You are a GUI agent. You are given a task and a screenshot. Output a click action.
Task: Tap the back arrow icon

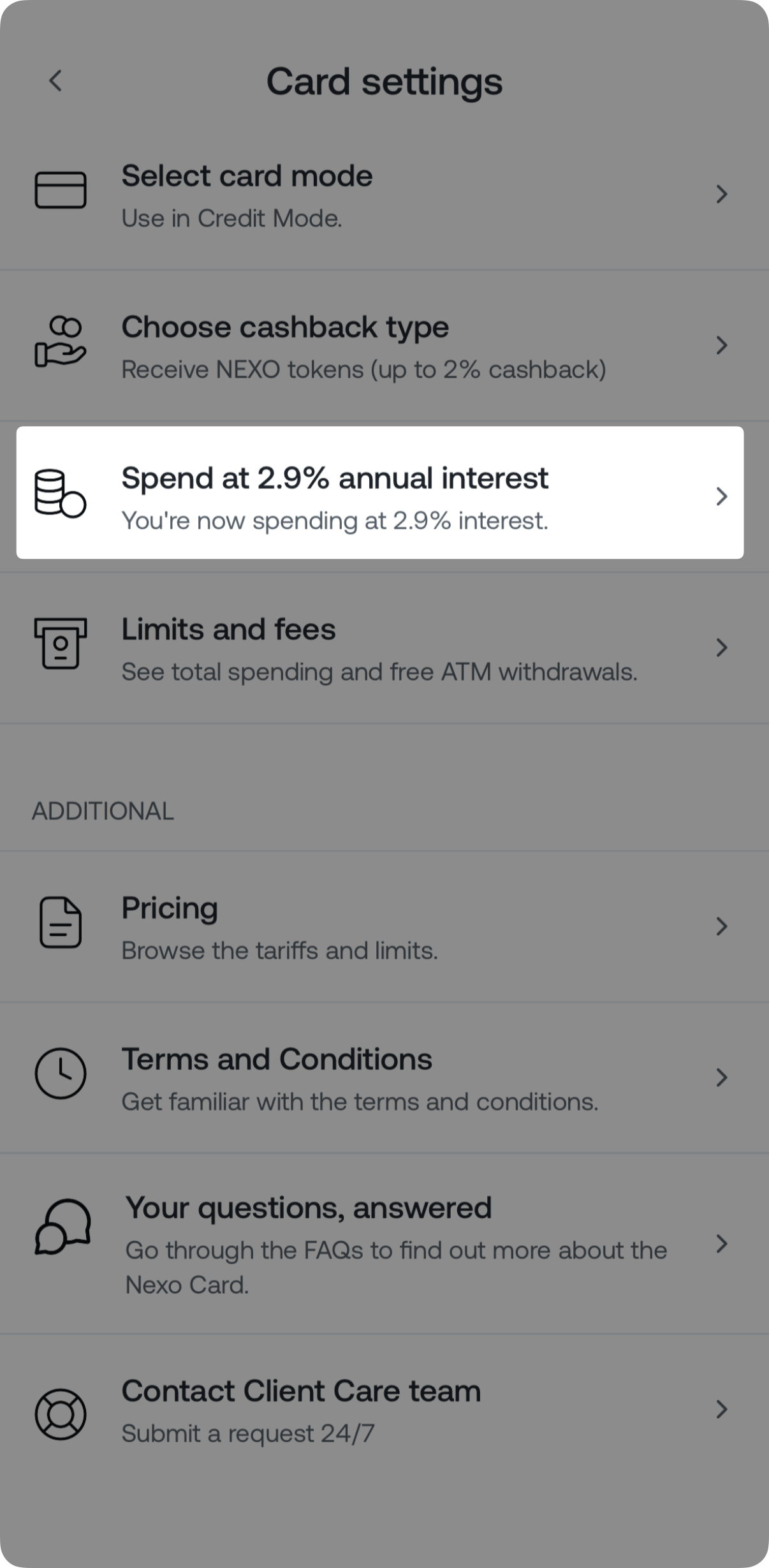56,81
